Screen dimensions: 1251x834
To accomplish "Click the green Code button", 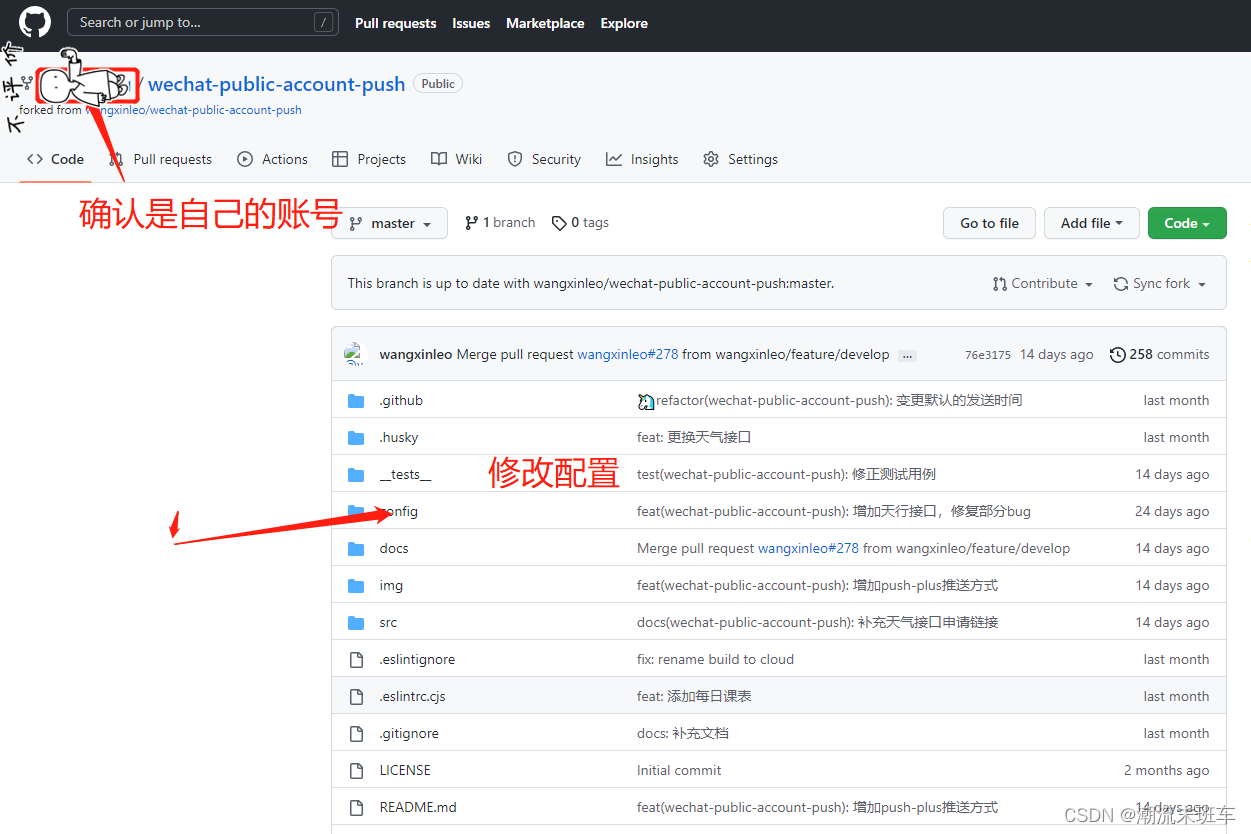I will pos(1187,222).
